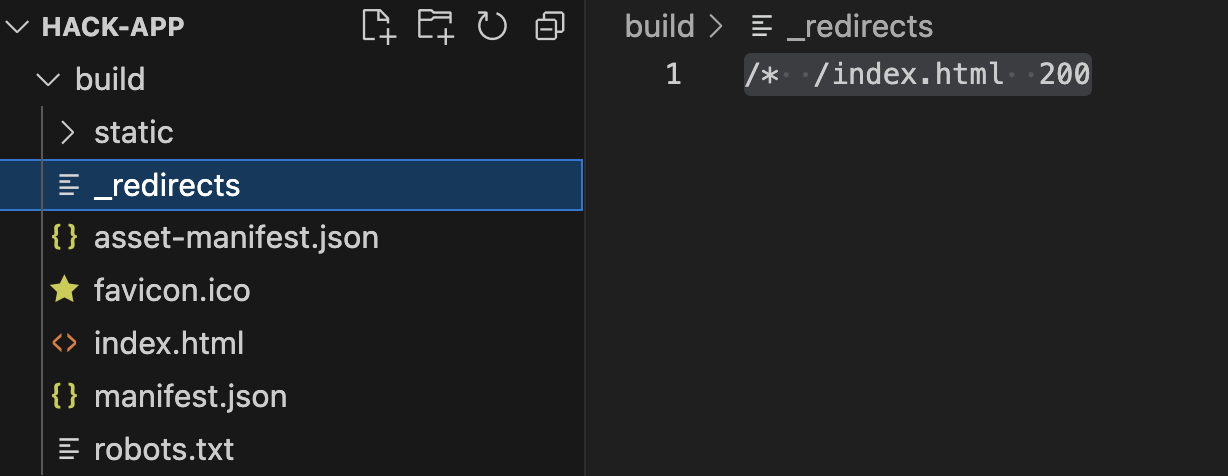Select the _redirects file in tree
The image size is (1228, 476).
291,185
